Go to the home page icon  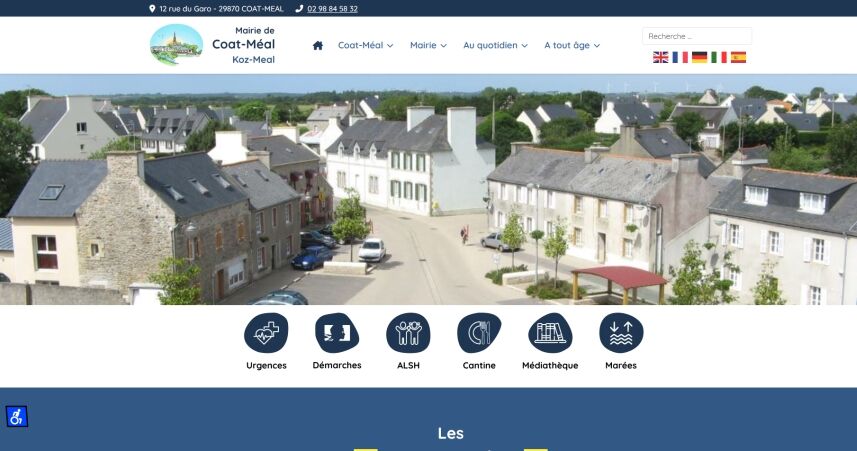318,45
